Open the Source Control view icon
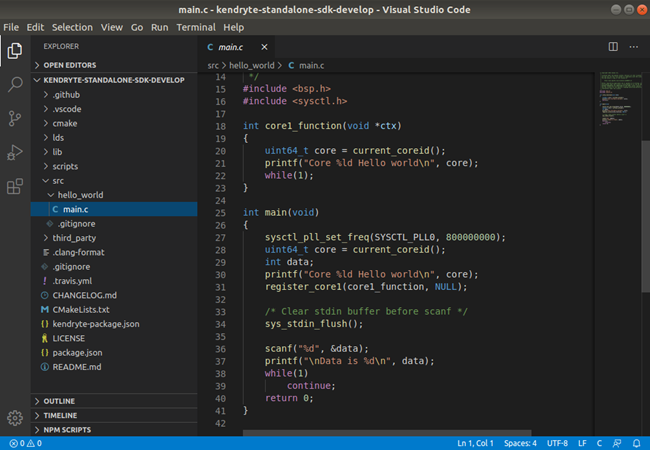The width and height of the screenshot is (650, 450). [x=15, y=119]
